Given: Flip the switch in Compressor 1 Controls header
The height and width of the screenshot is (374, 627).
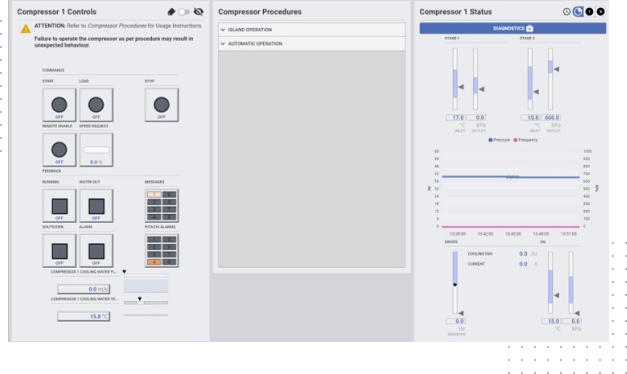Looking at the screenshot, I should pyautogui.click(x=184, y=12).
